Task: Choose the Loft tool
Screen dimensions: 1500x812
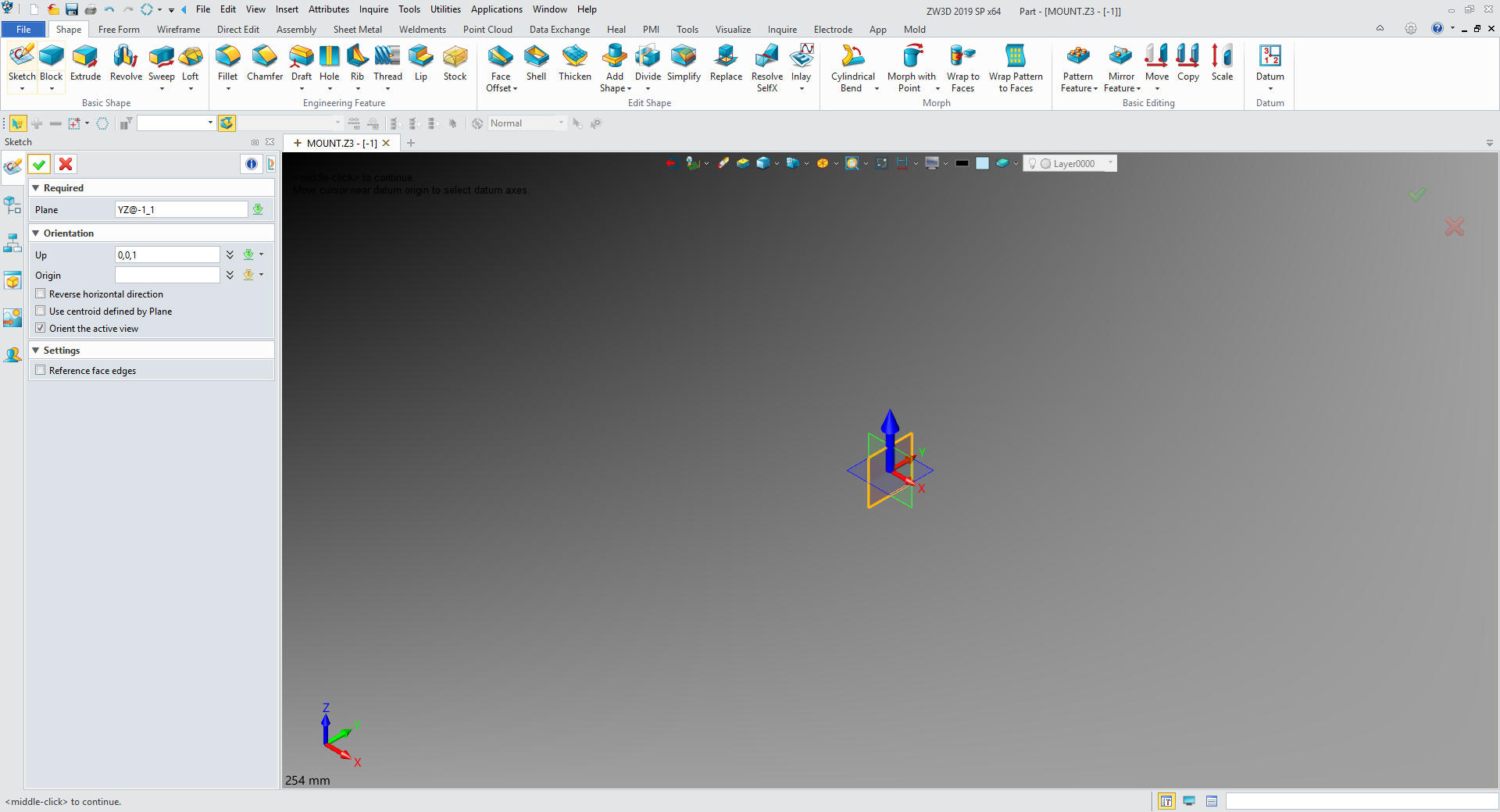Action: tap(191, 62)
